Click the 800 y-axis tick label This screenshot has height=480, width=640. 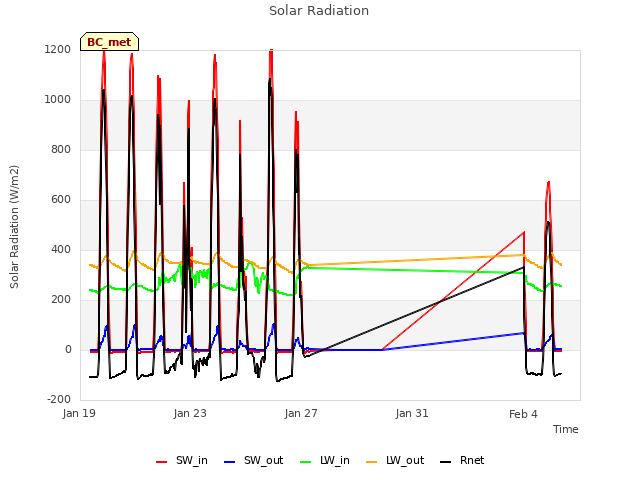point(61,150)
